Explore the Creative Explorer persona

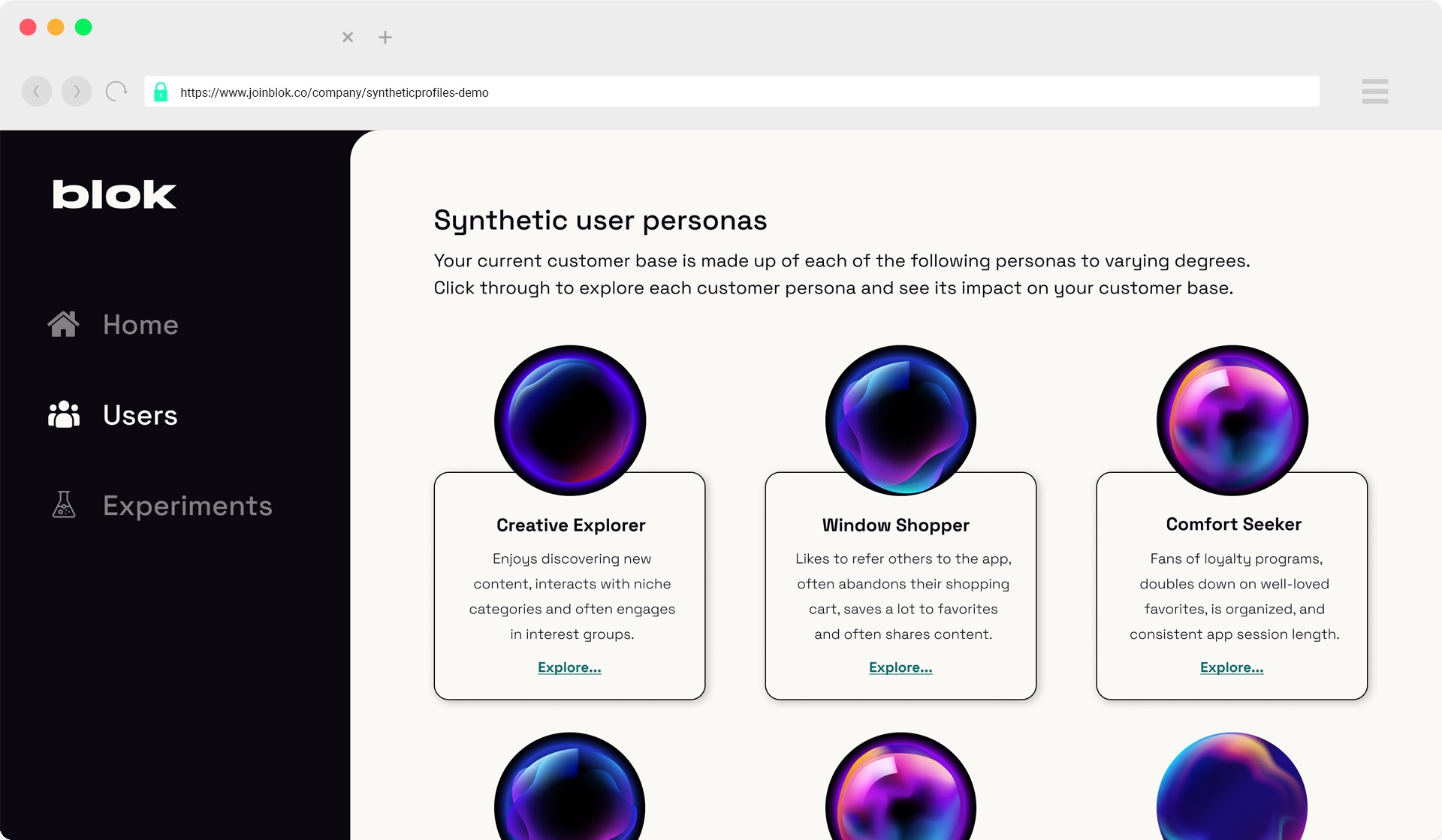(x=569, y=667)
